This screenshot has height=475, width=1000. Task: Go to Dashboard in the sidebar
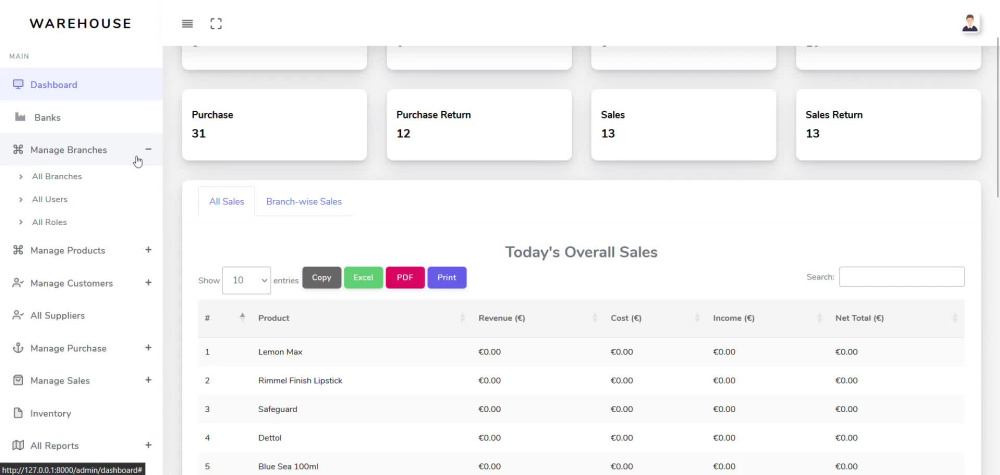[x=81, y=84]
